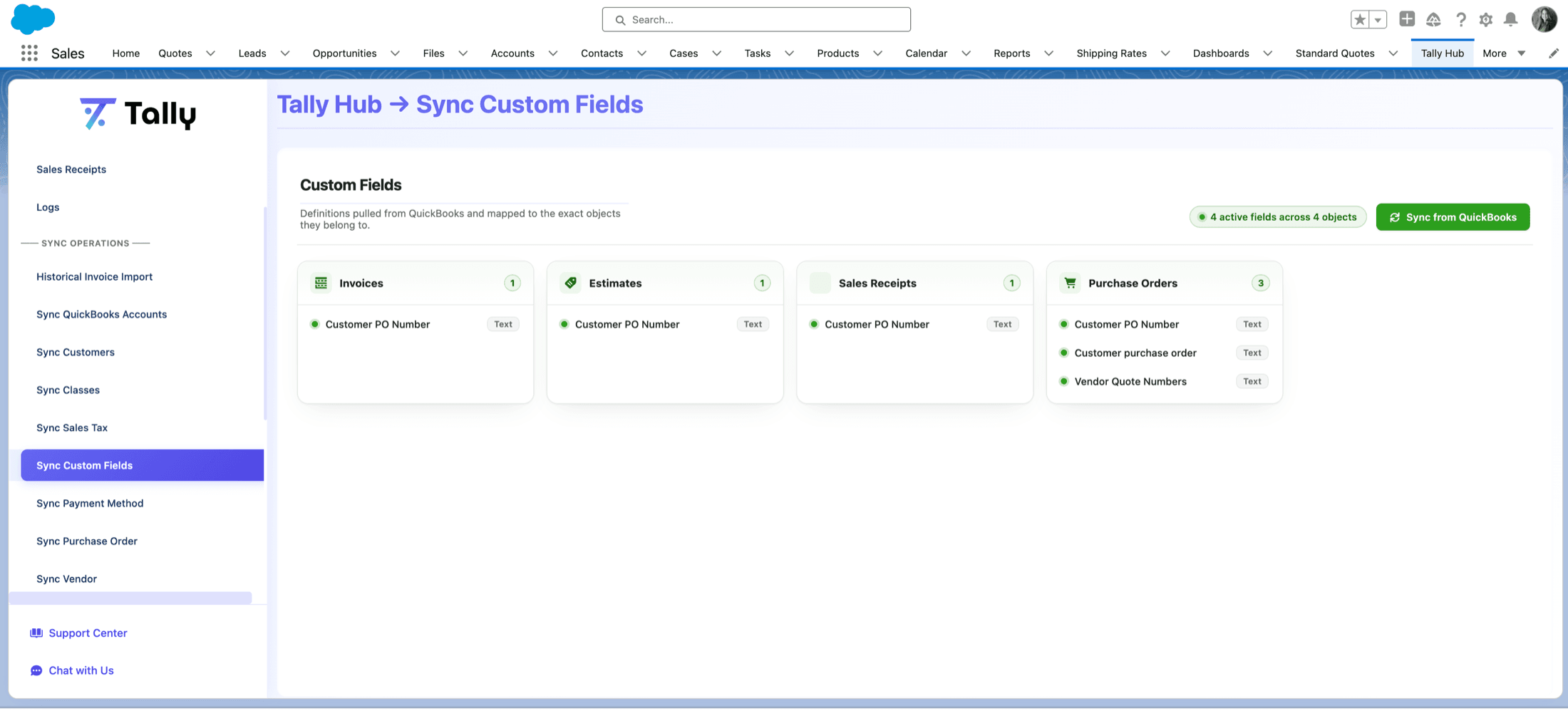Open the Favorites star icon

1360,19
